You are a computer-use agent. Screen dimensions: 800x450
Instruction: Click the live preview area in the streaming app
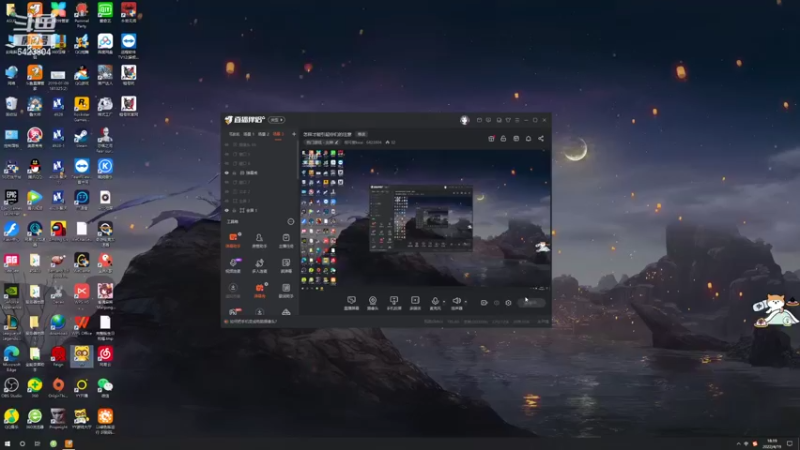point(424,219)
